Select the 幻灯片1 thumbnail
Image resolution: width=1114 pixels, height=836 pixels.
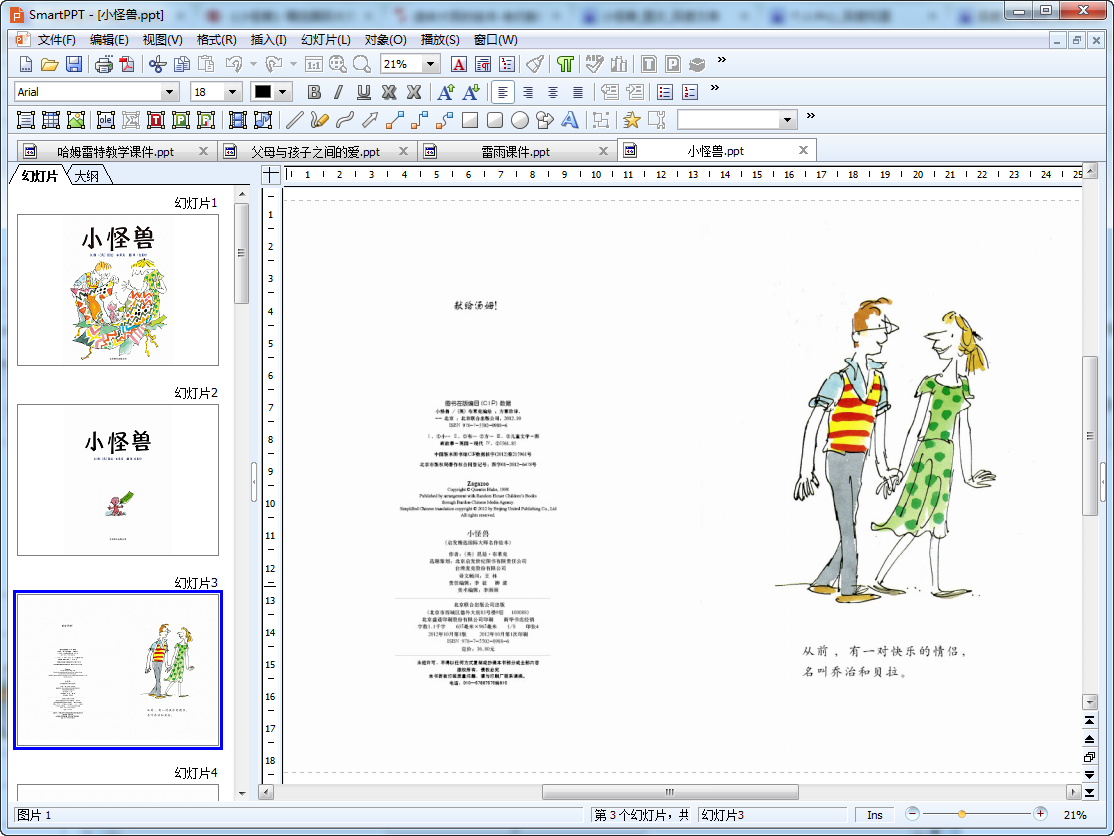118,290
